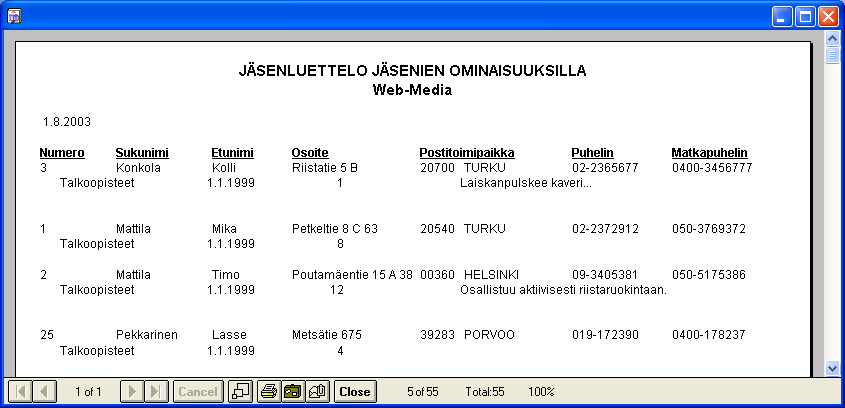The image size is (845, 408).
Task: Click the 'Etunimi' column header
Action: click(x=232, y=153)
